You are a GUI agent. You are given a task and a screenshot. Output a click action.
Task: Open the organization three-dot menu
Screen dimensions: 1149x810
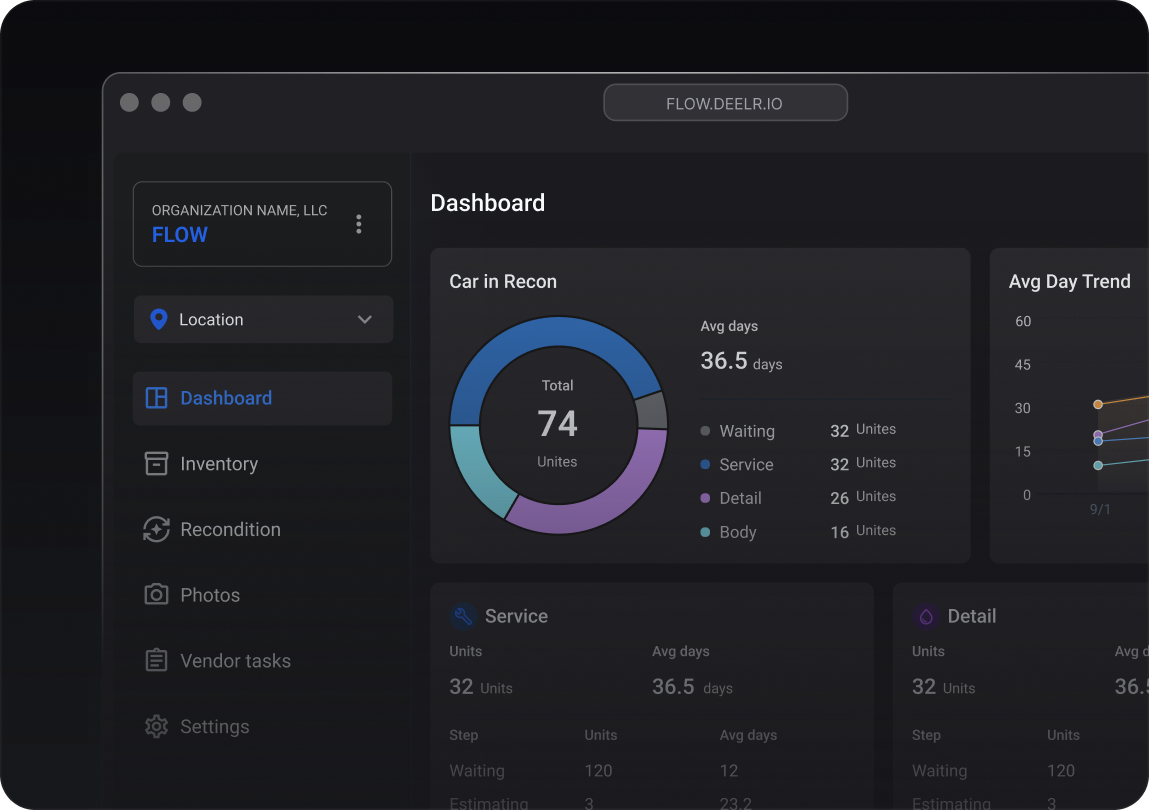(x=358, y=224)
